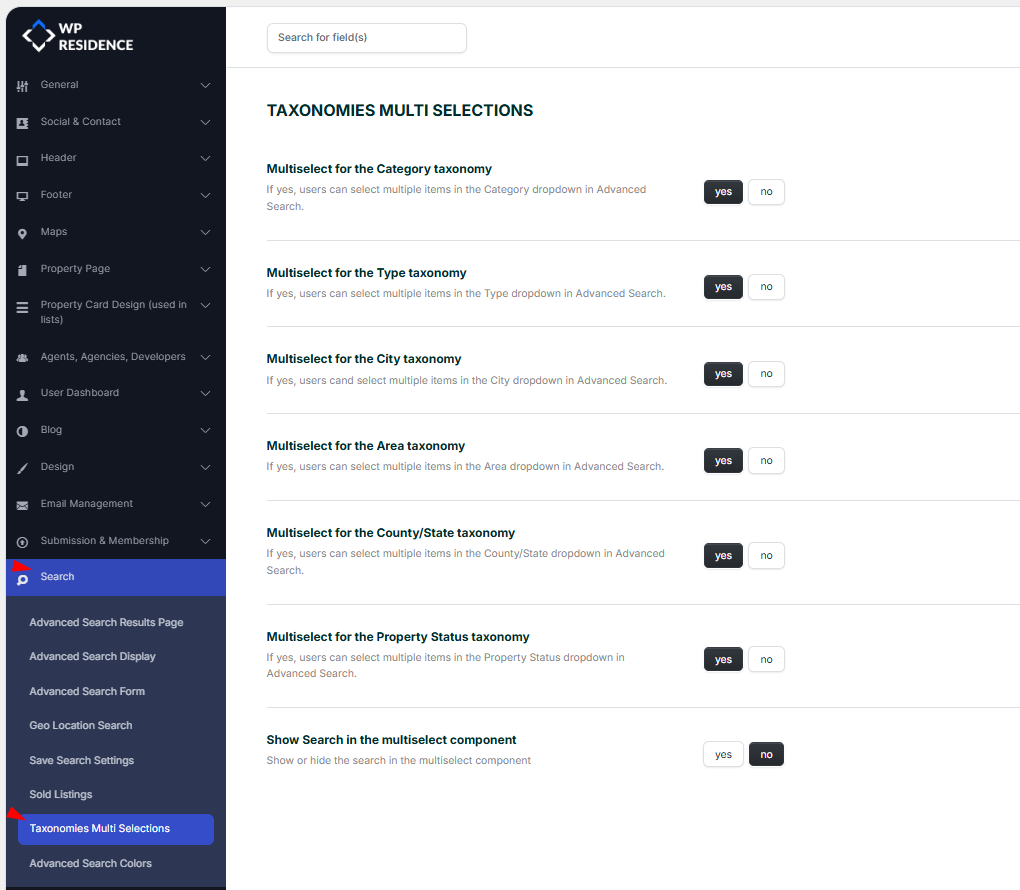Screen dimensions: 1020x890
Task: Open Advanced Search Form submenu item
Action: [x=87, y=691]
